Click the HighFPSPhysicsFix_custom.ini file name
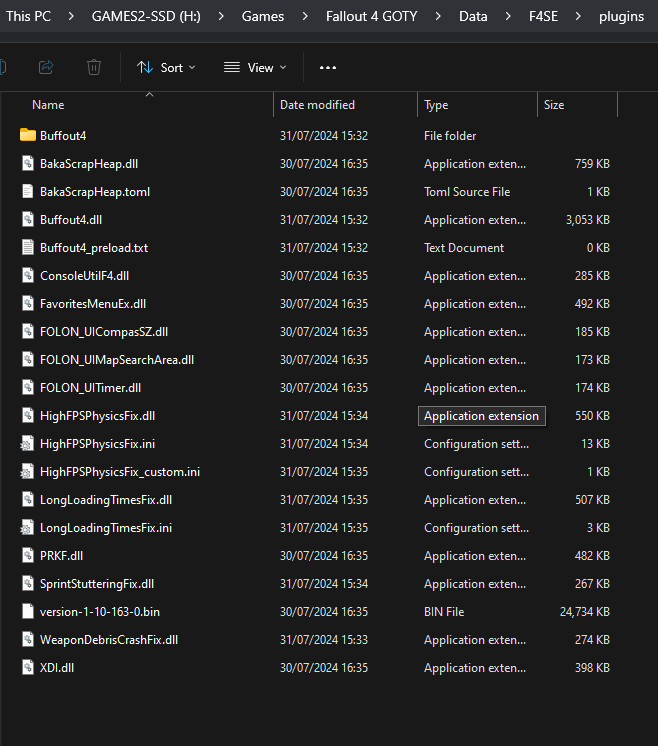 (x=120, y=472)
